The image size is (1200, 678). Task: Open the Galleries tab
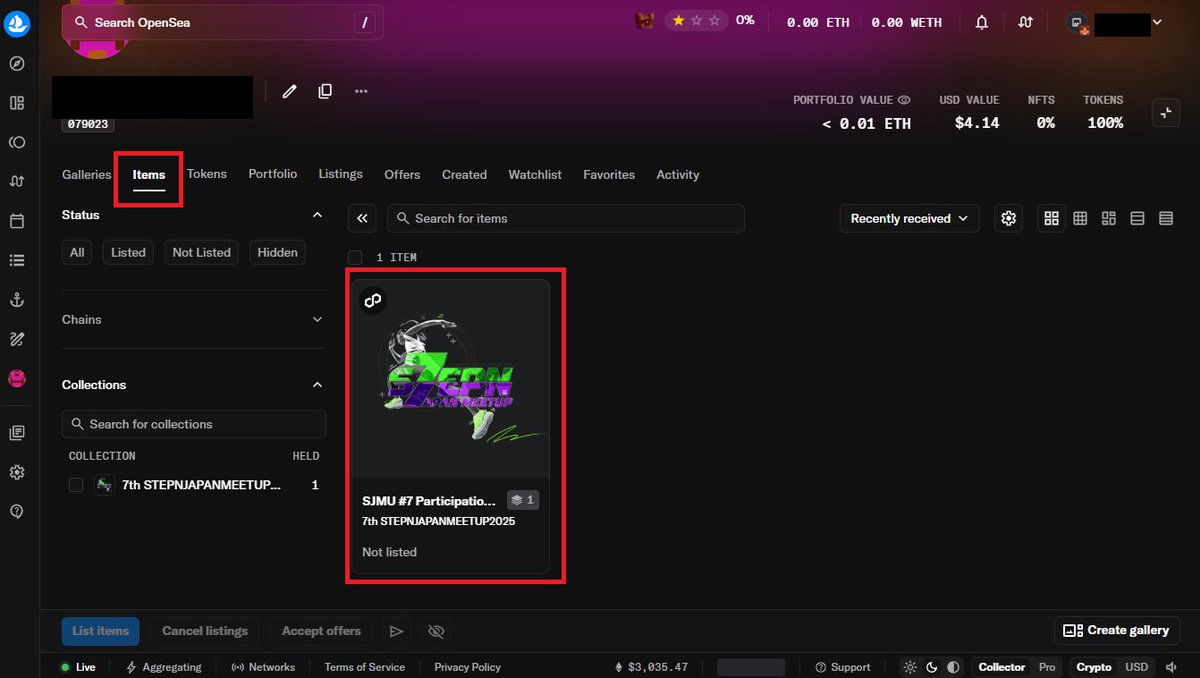(87, 174)
